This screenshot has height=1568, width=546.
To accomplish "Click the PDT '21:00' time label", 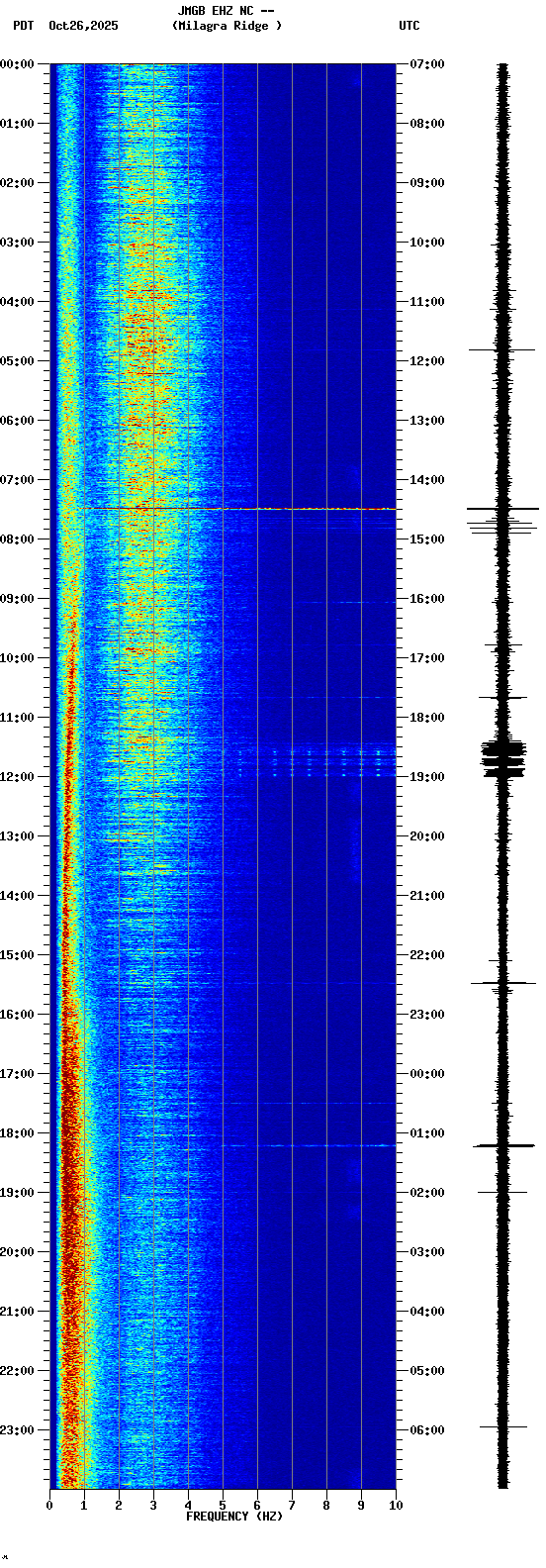I will pyautogui.click(x=17, y=1312).
